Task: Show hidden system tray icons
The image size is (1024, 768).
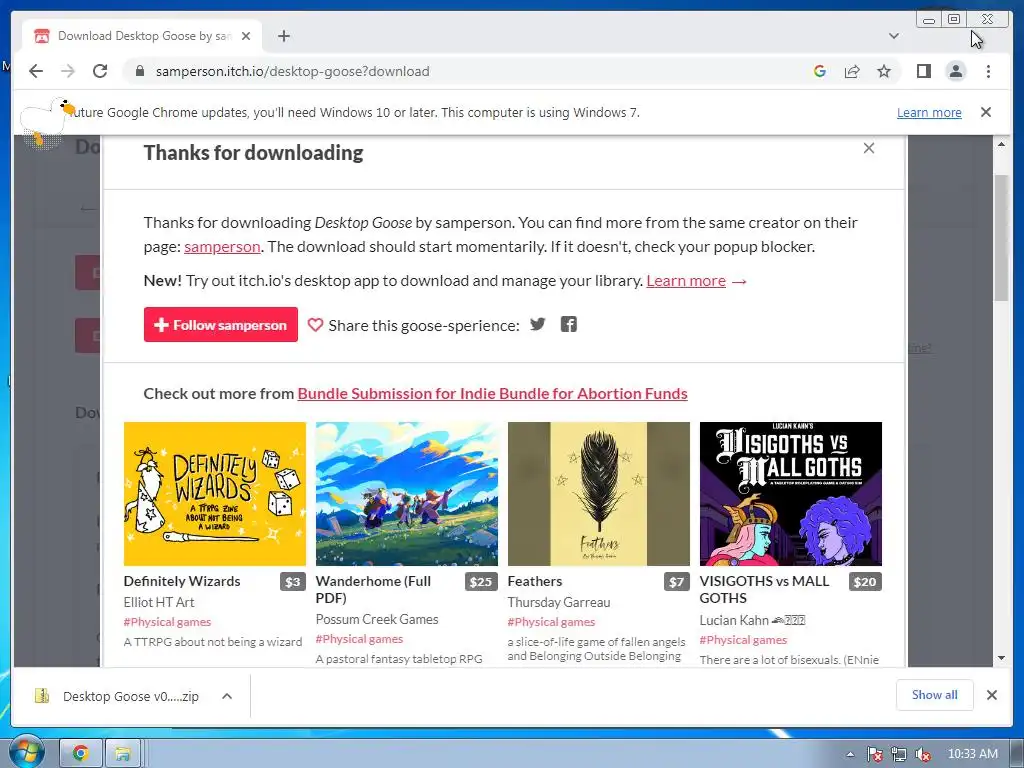Action: 850,754
